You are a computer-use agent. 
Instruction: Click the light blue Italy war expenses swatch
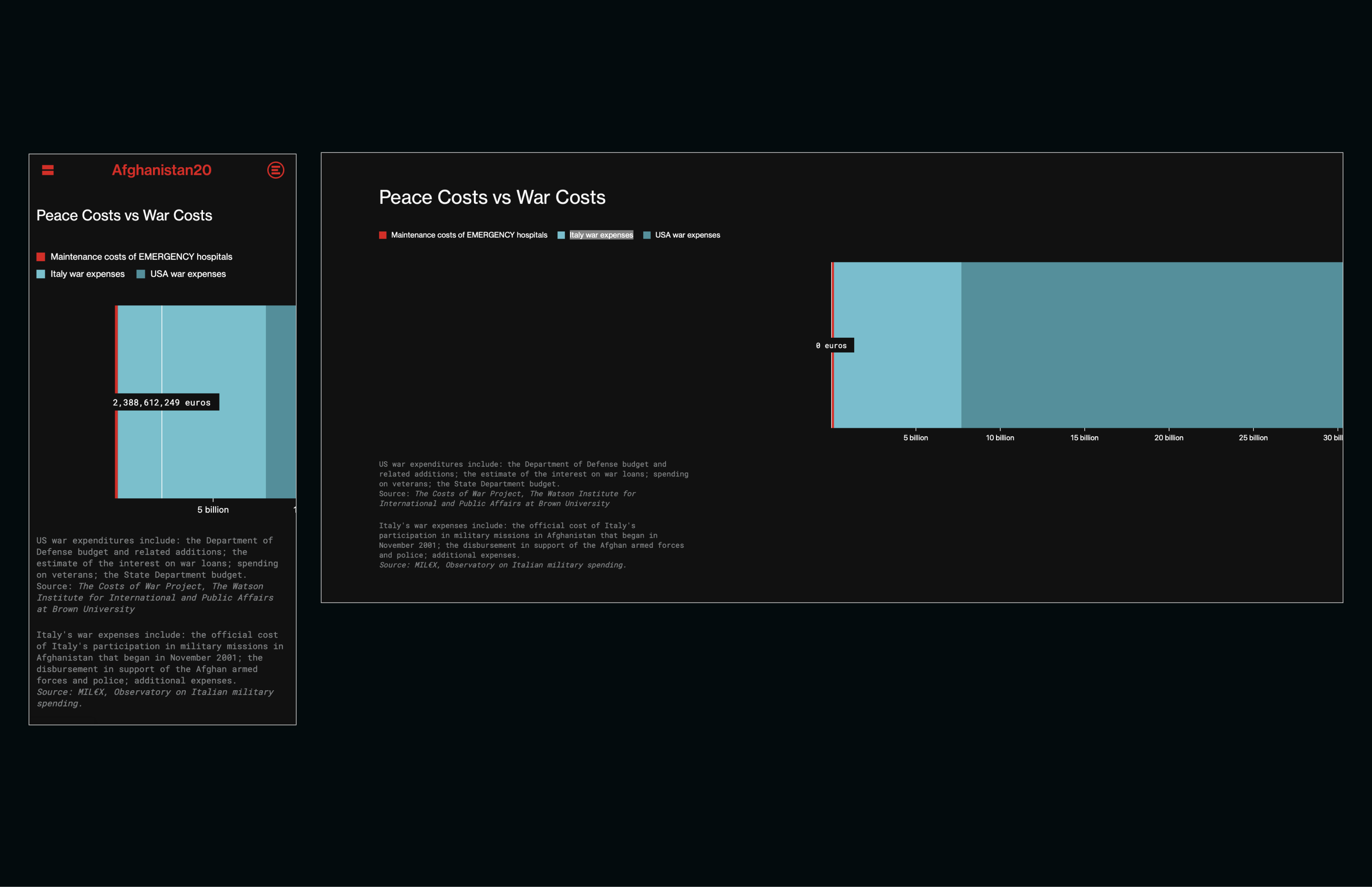(x=41, y=273)
